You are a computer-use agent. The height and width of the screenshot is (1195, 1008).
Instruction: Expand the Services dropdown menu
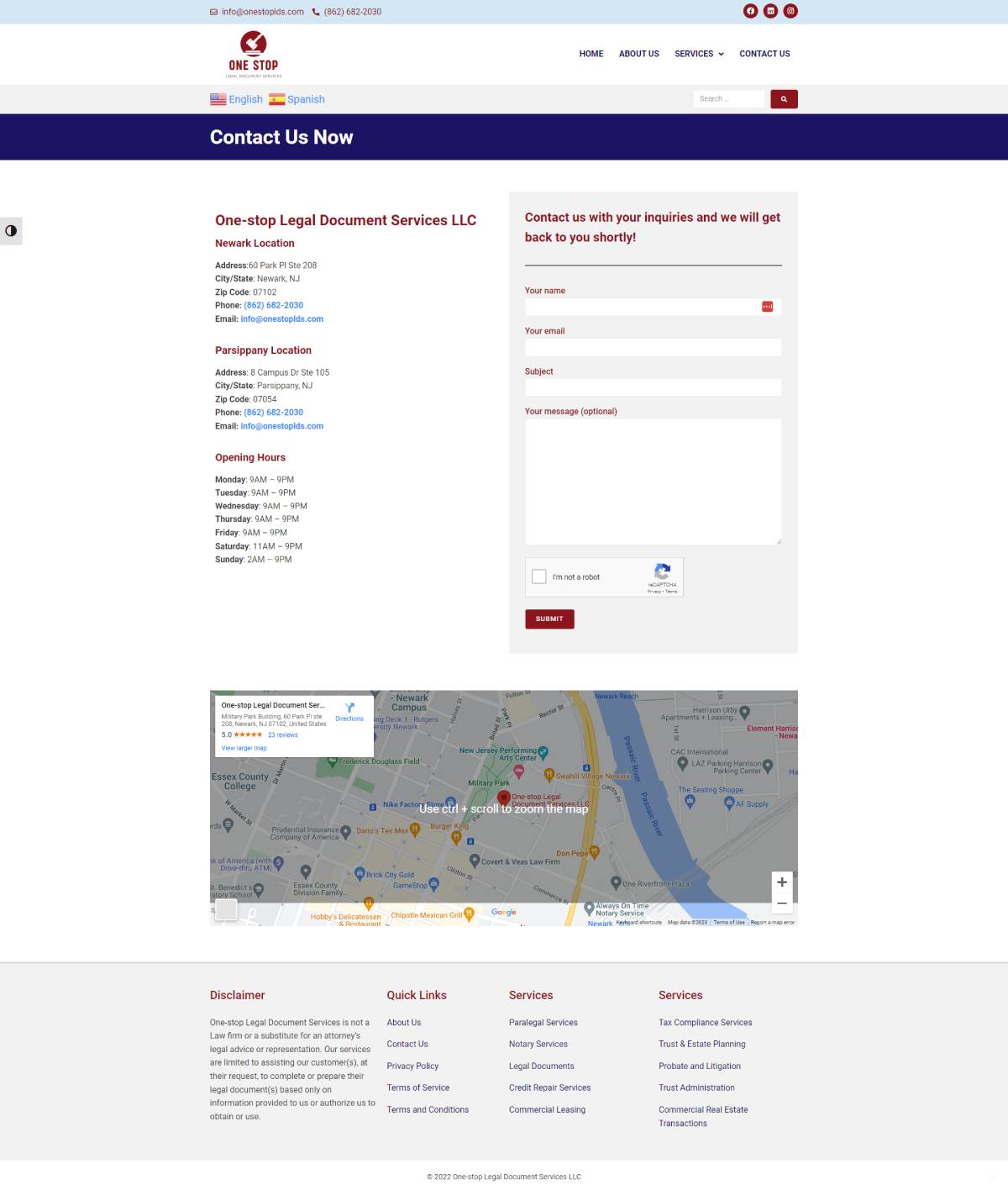click(699, 54)
